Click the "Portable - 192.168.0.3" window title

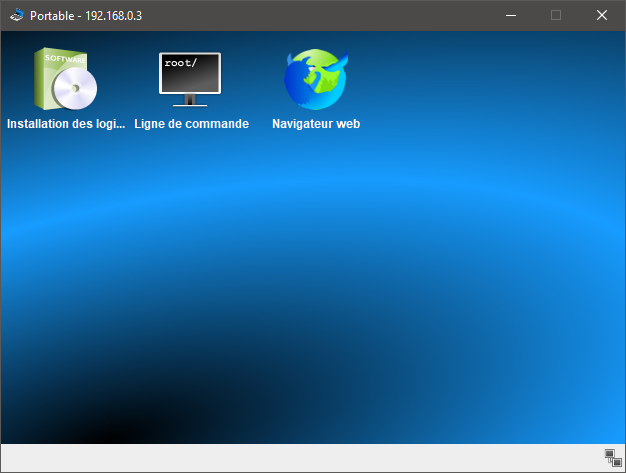[86, 15]
